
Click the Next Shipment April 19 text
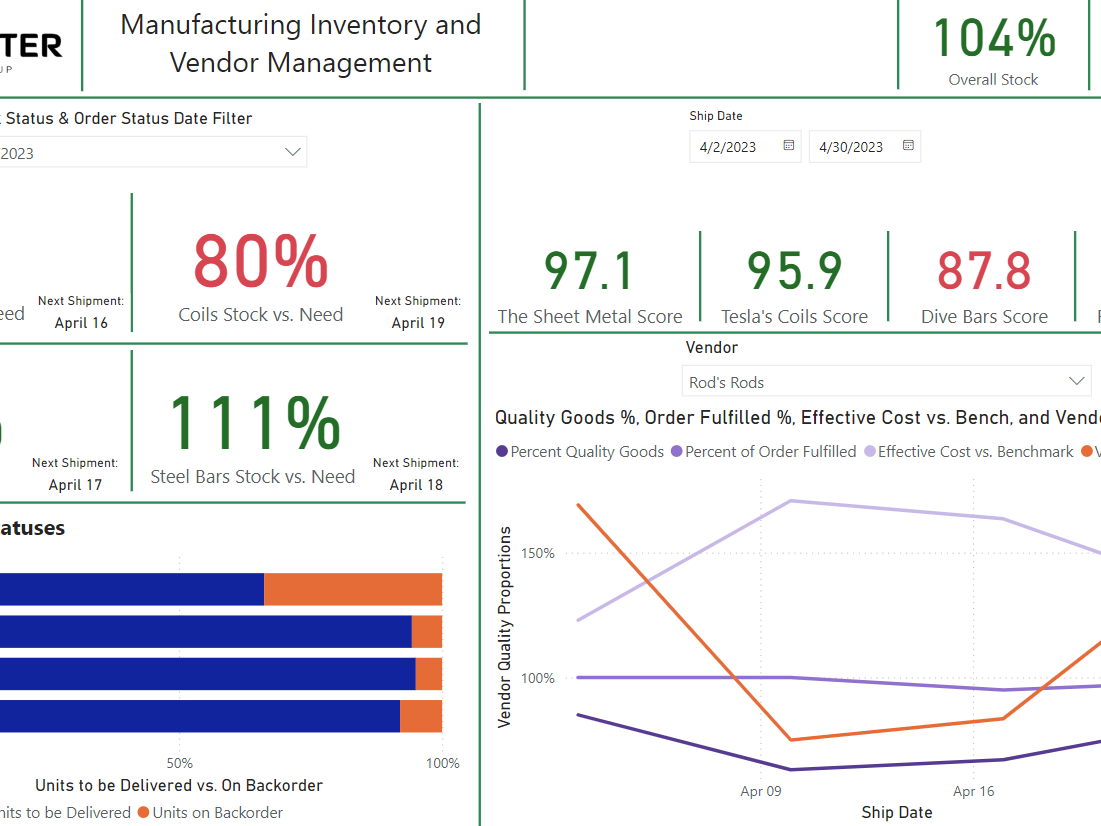pyautogui.click(x=418, y=312)
